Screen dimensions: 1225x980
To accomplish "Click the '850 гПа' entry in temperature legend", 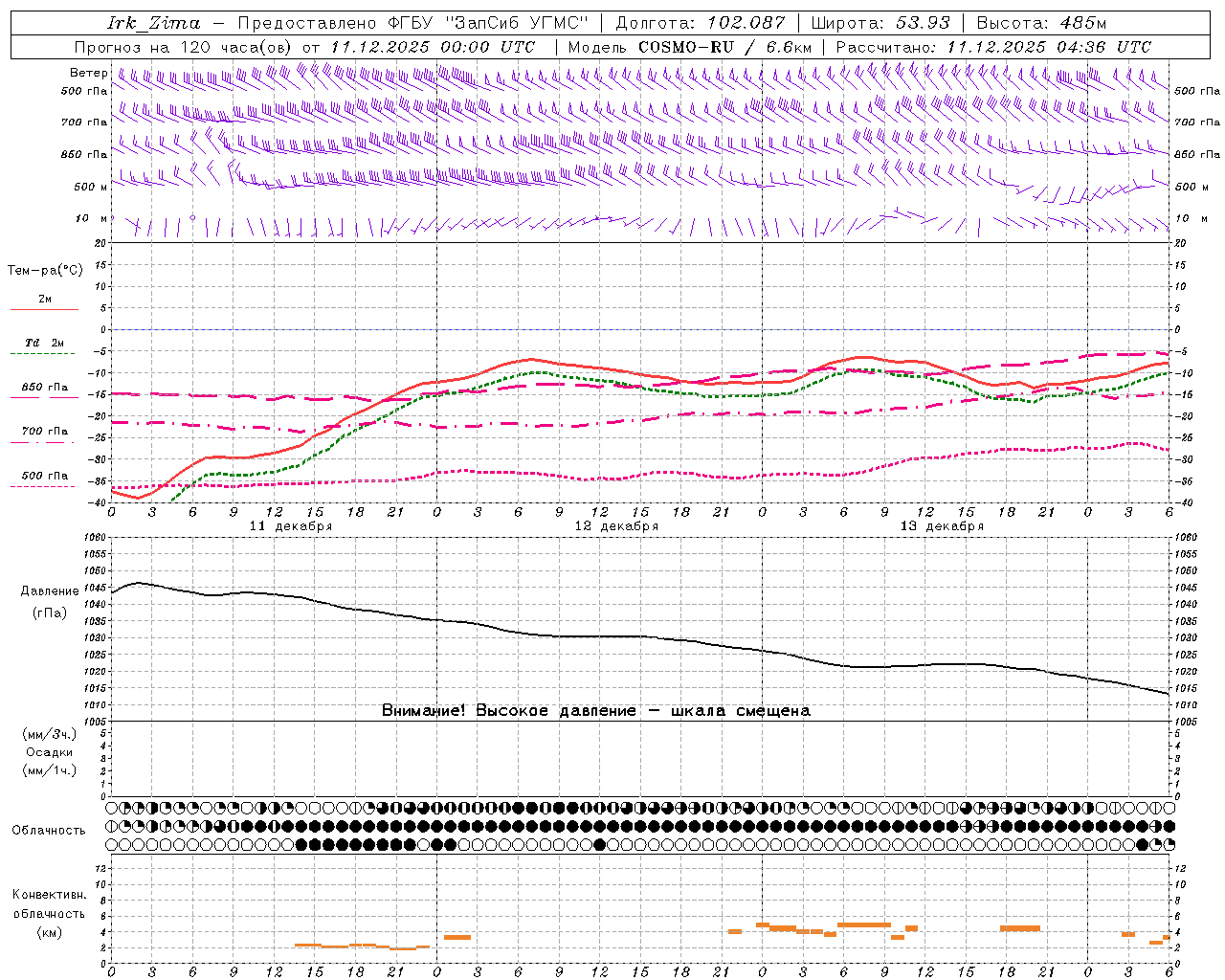I will pyautogui.click(x=45, y=388).
